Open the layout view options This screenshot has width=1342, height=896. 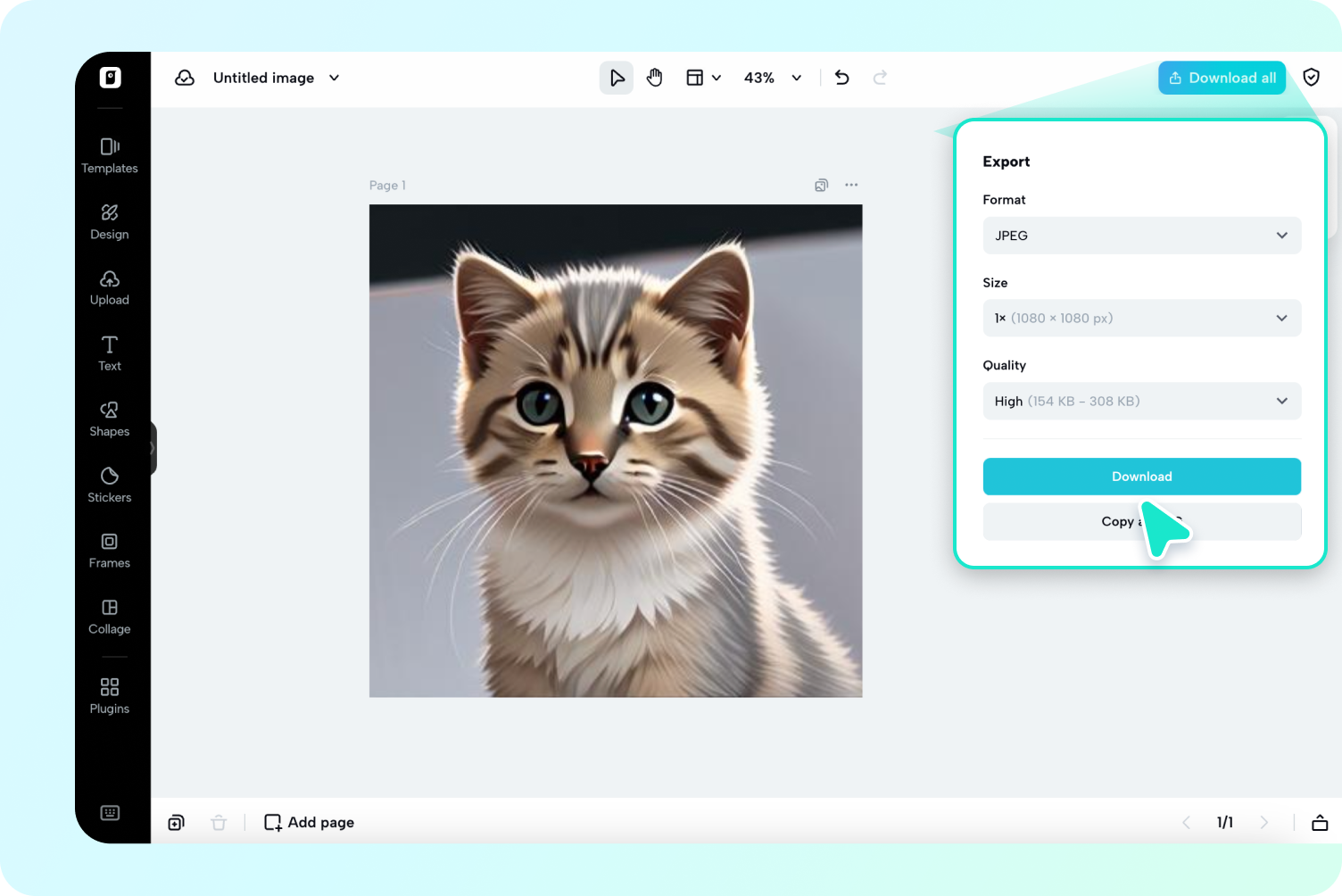(x=703, y=78)
